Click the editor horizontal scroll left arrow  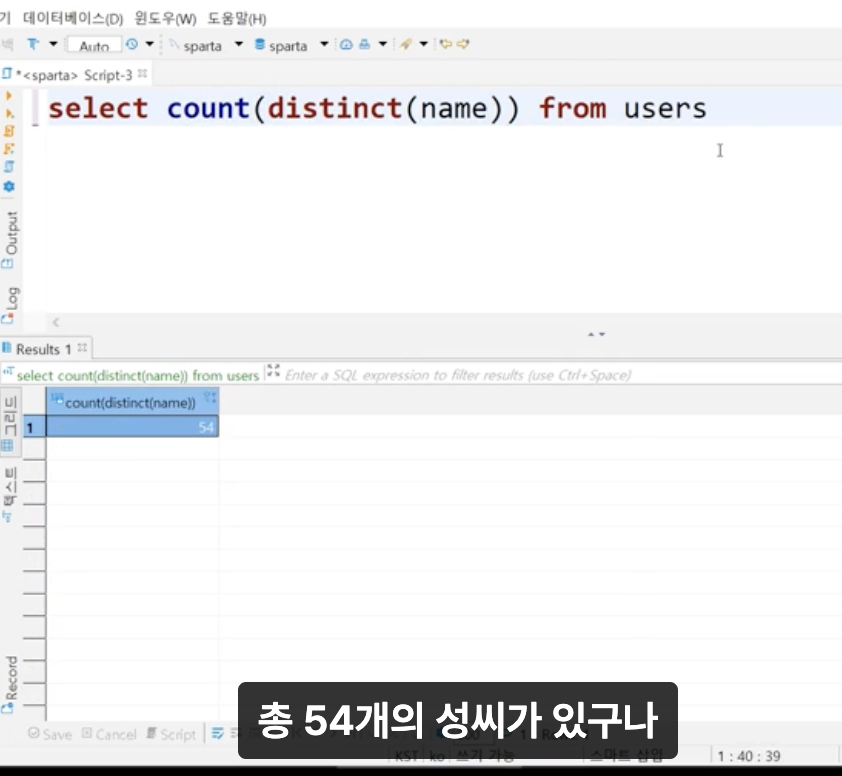tap(56, 322)
